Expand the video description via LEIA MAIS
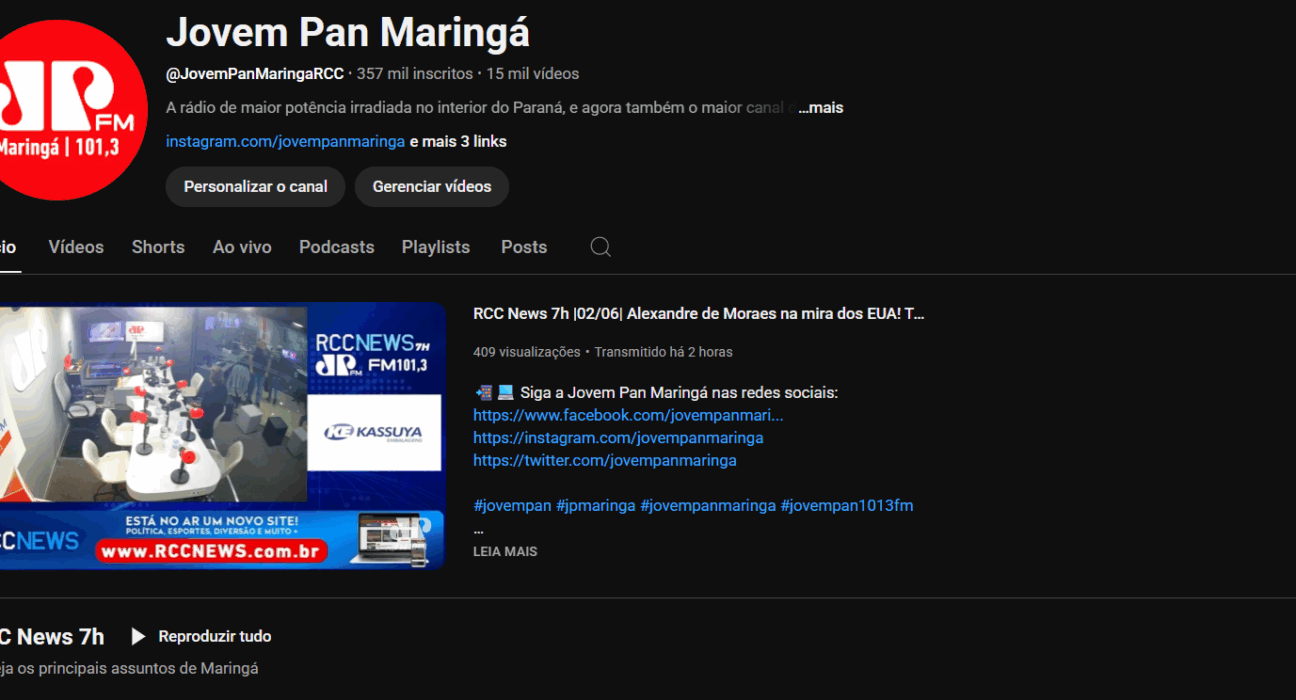This screenshot has width=1296, height=700. (505, 551)
